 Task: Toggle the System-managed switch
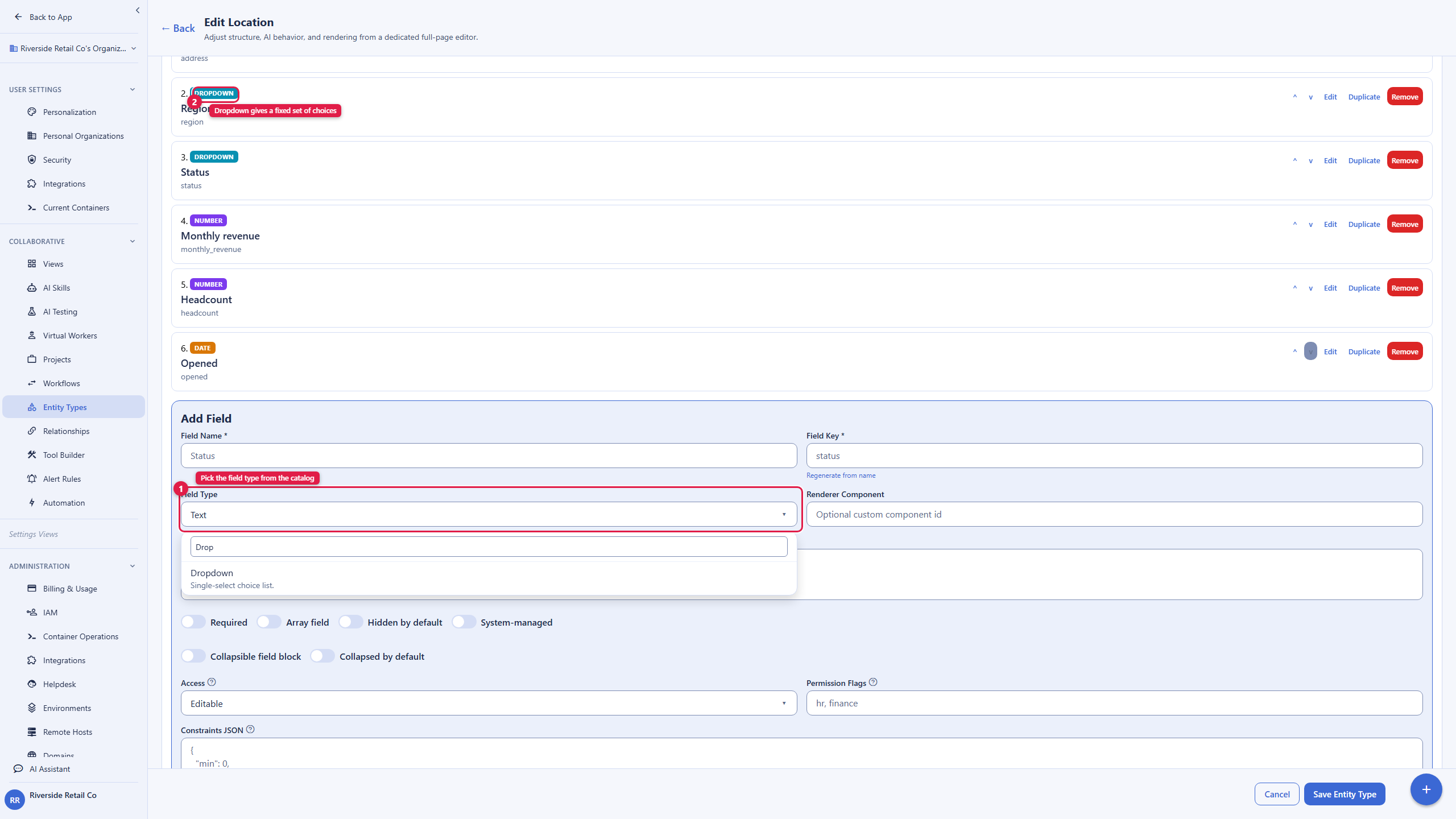click(x=464, y=622)
